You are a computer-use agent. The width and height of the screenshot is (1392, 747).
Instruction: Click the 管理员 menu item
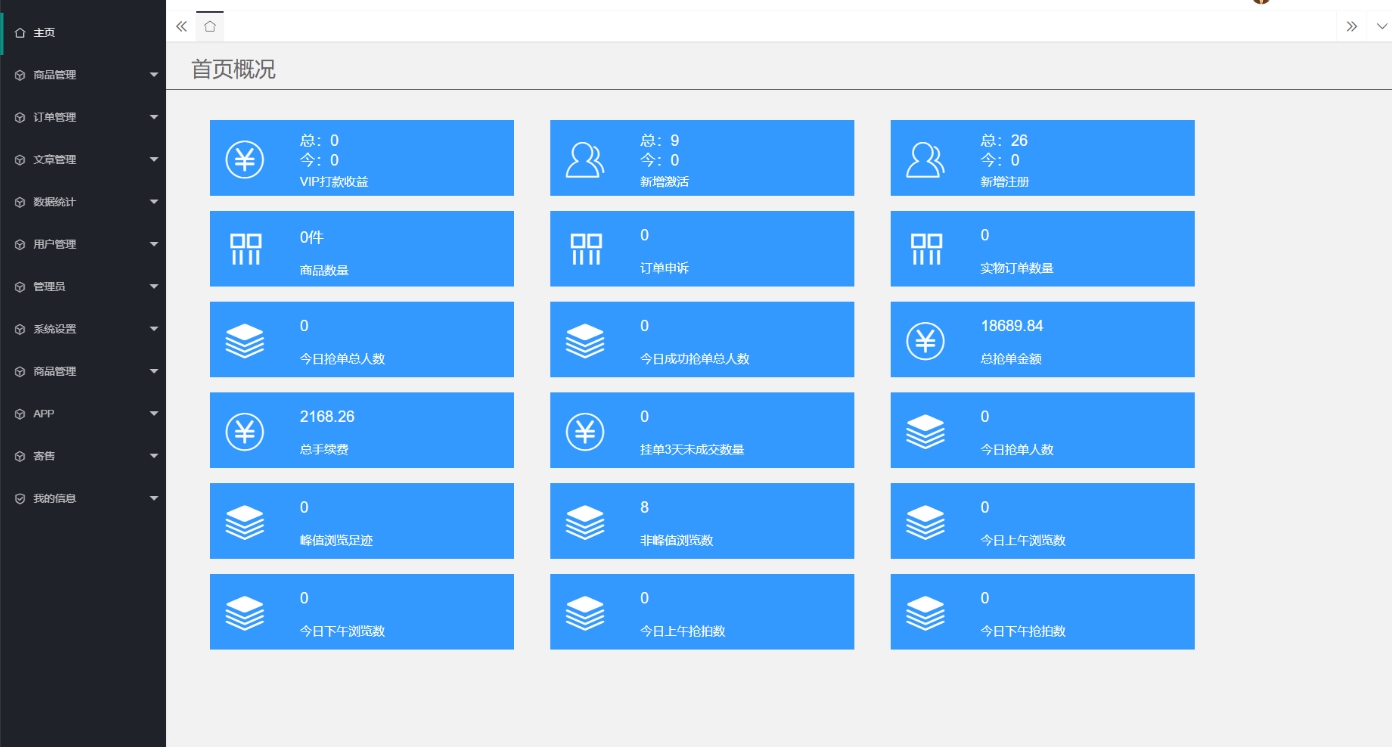[49, 287]
